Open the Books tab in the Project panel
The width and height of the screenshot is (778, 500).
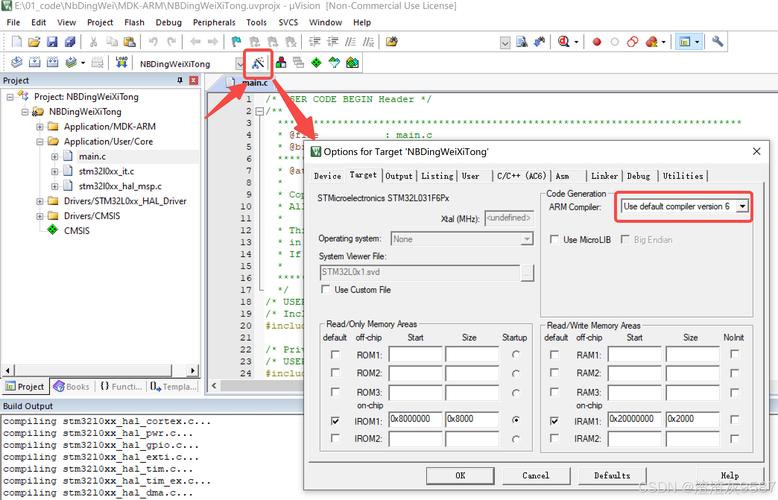pos(72,386)
